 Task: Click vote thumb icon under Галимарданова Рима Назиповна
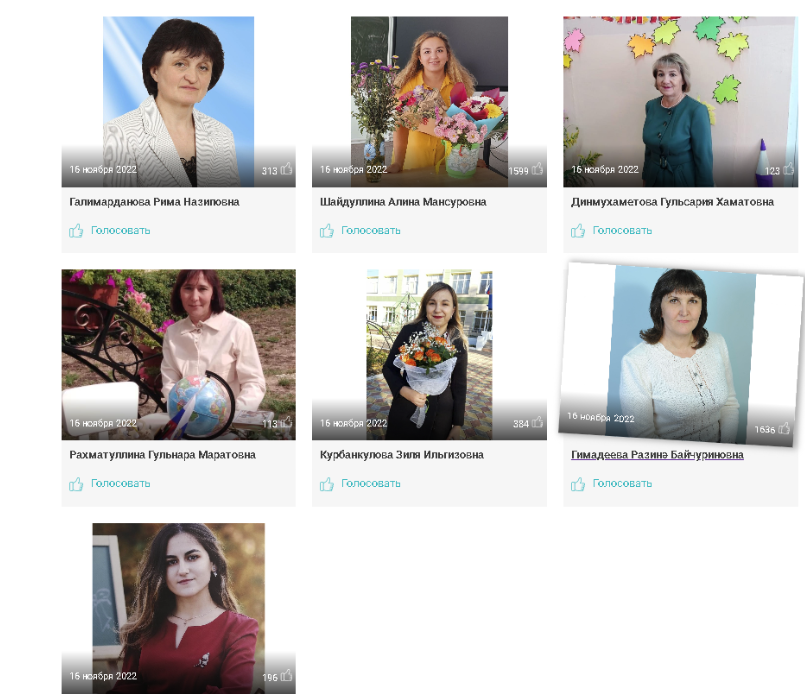[76, 230]
